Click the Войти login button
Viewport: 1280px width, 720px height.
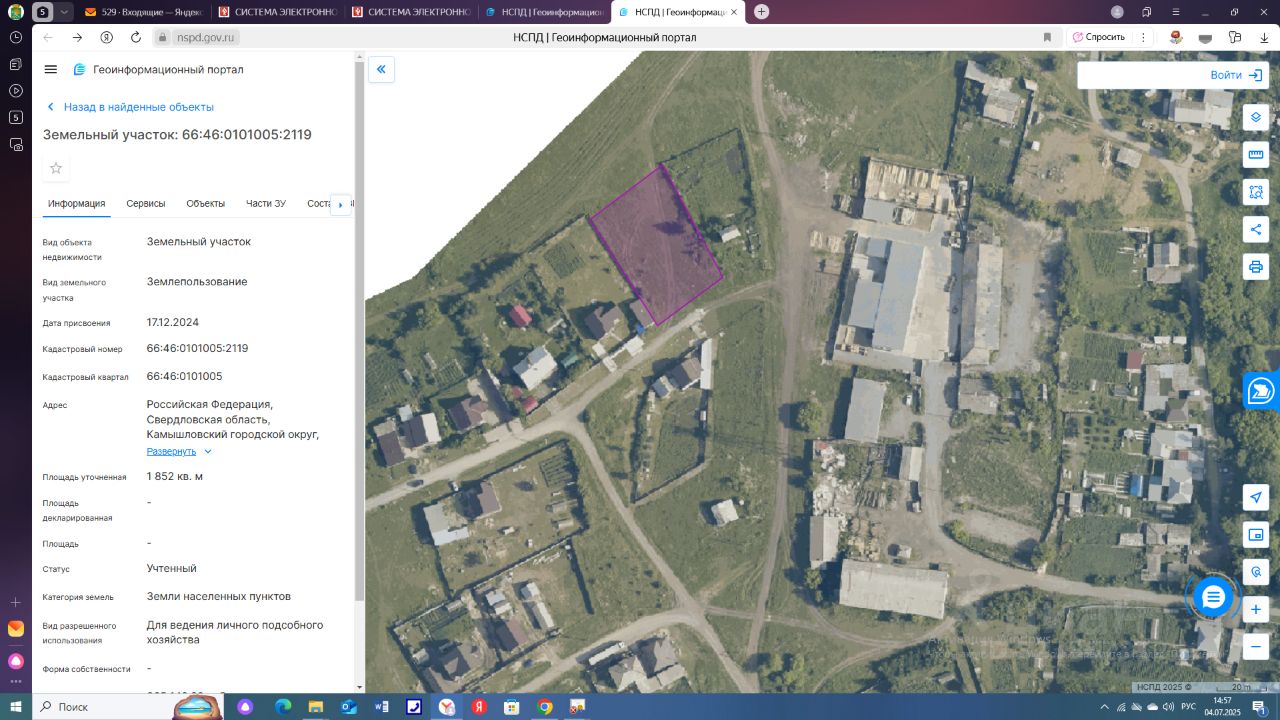(1236, 75)
